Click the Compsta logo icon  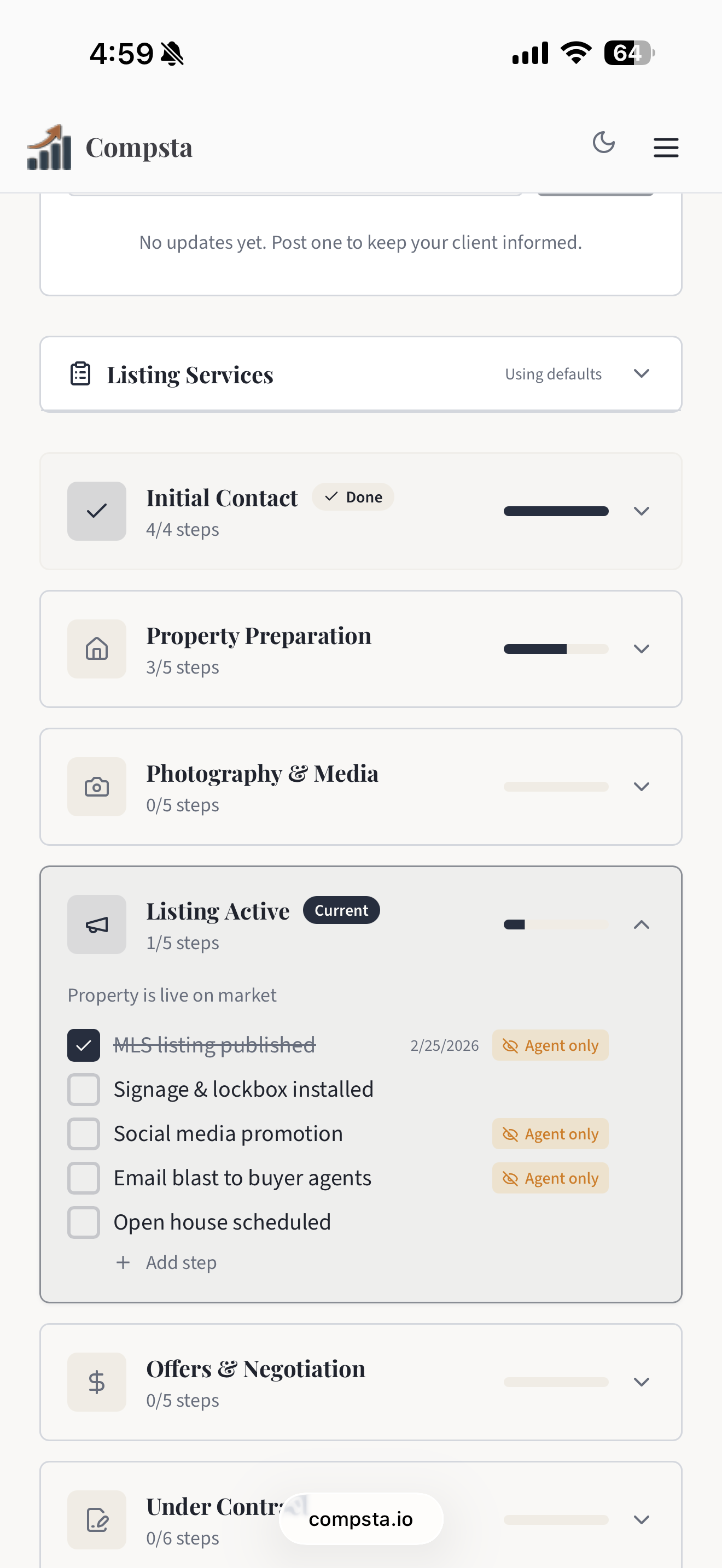point(48,147)
